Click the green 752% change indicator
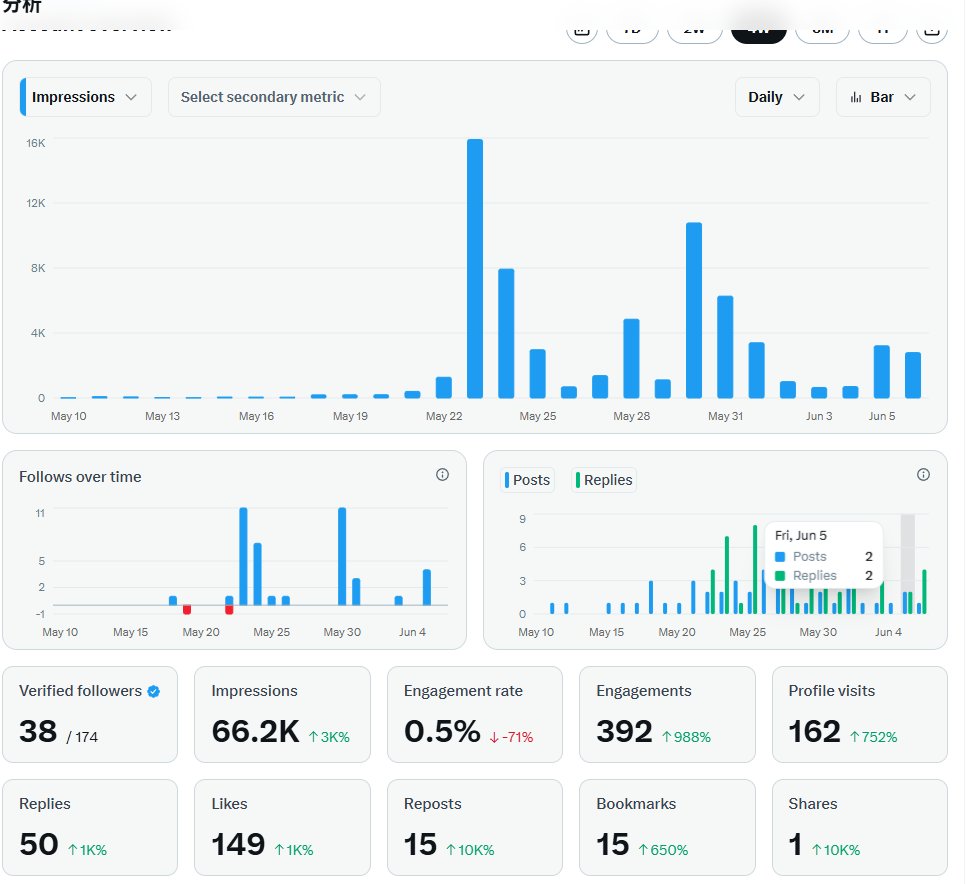The height and width of the screenshot is (884, 974). 873,737
